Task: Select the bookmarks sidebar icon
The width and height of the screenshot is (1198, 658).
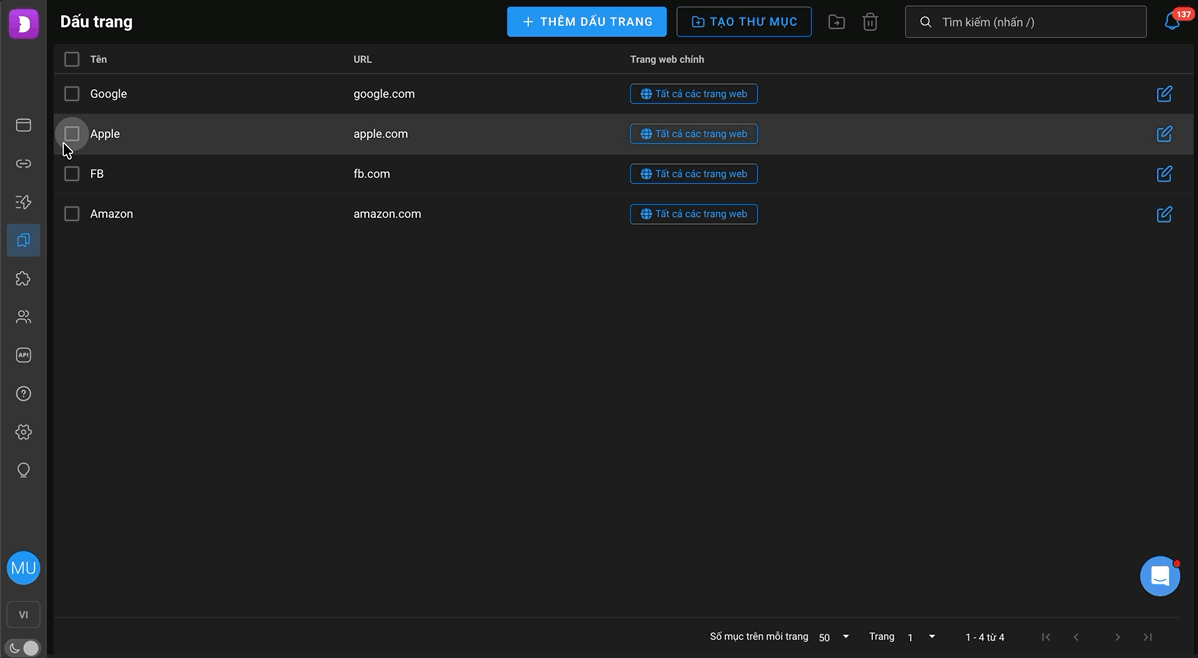Action: (x=24, y=240)
